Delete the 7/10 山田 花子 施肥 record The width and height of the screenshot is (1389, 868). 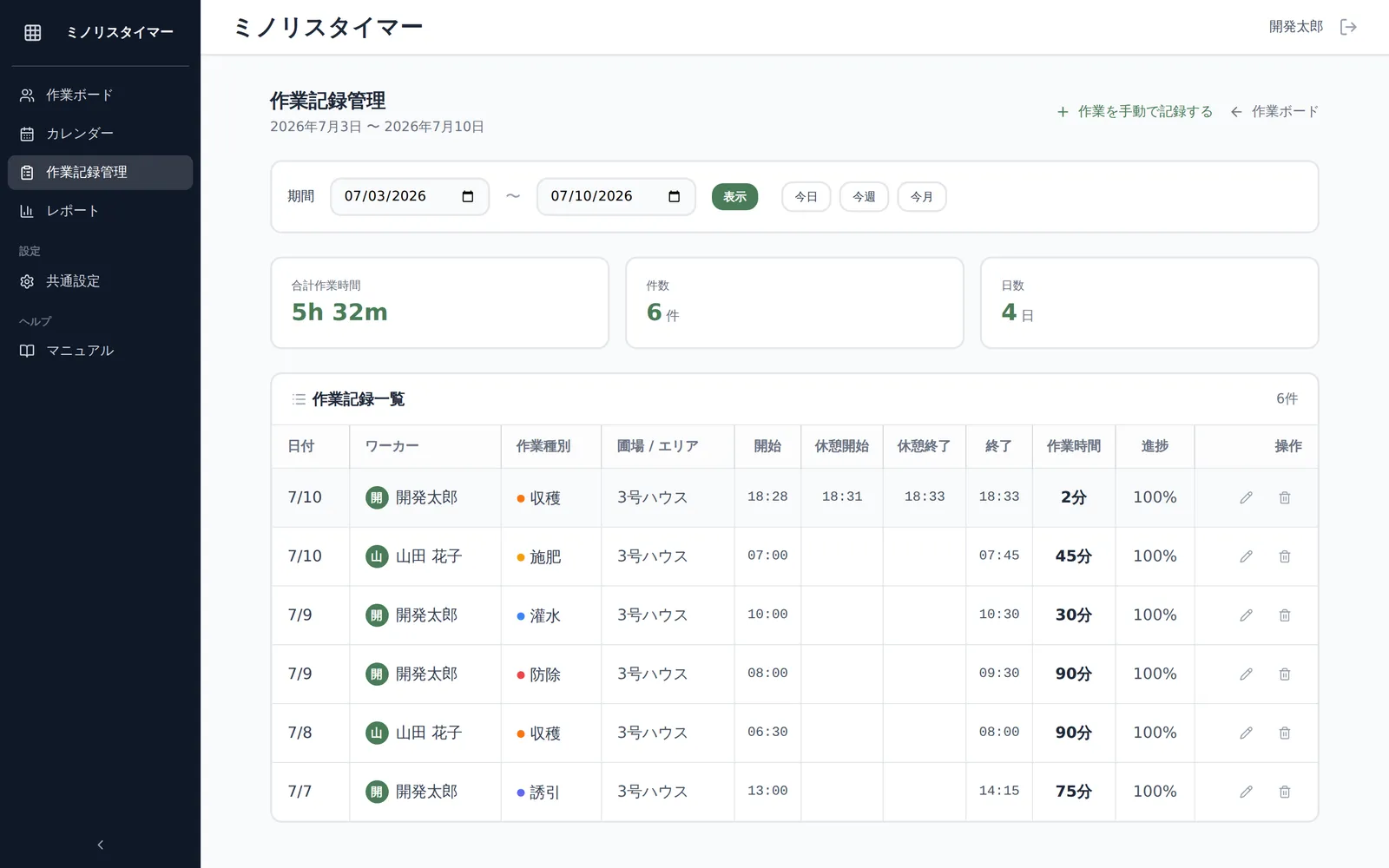[x=1285, y=556]
